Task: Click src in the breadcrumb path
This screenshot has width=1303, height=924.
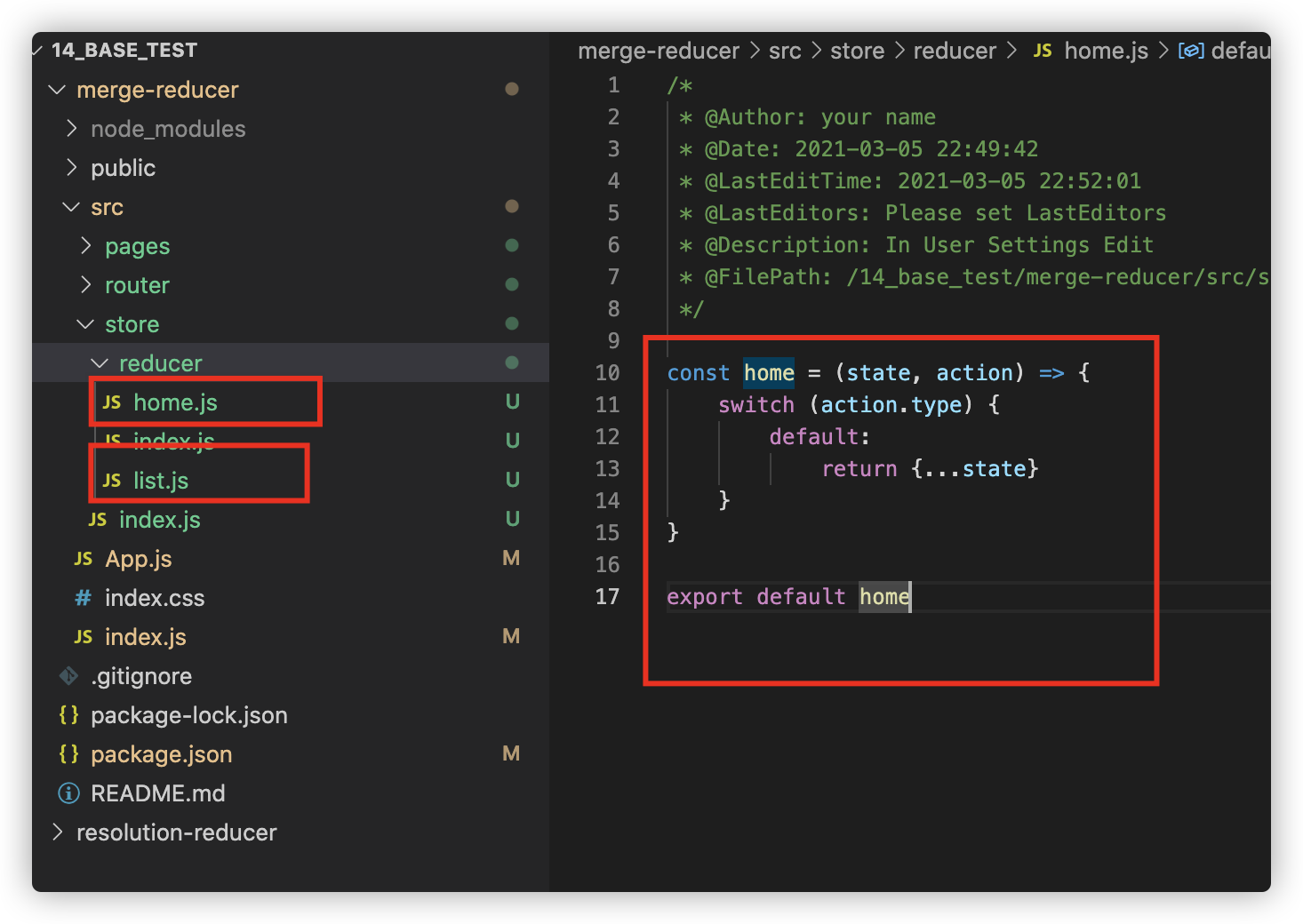Action: click(785, 51)
